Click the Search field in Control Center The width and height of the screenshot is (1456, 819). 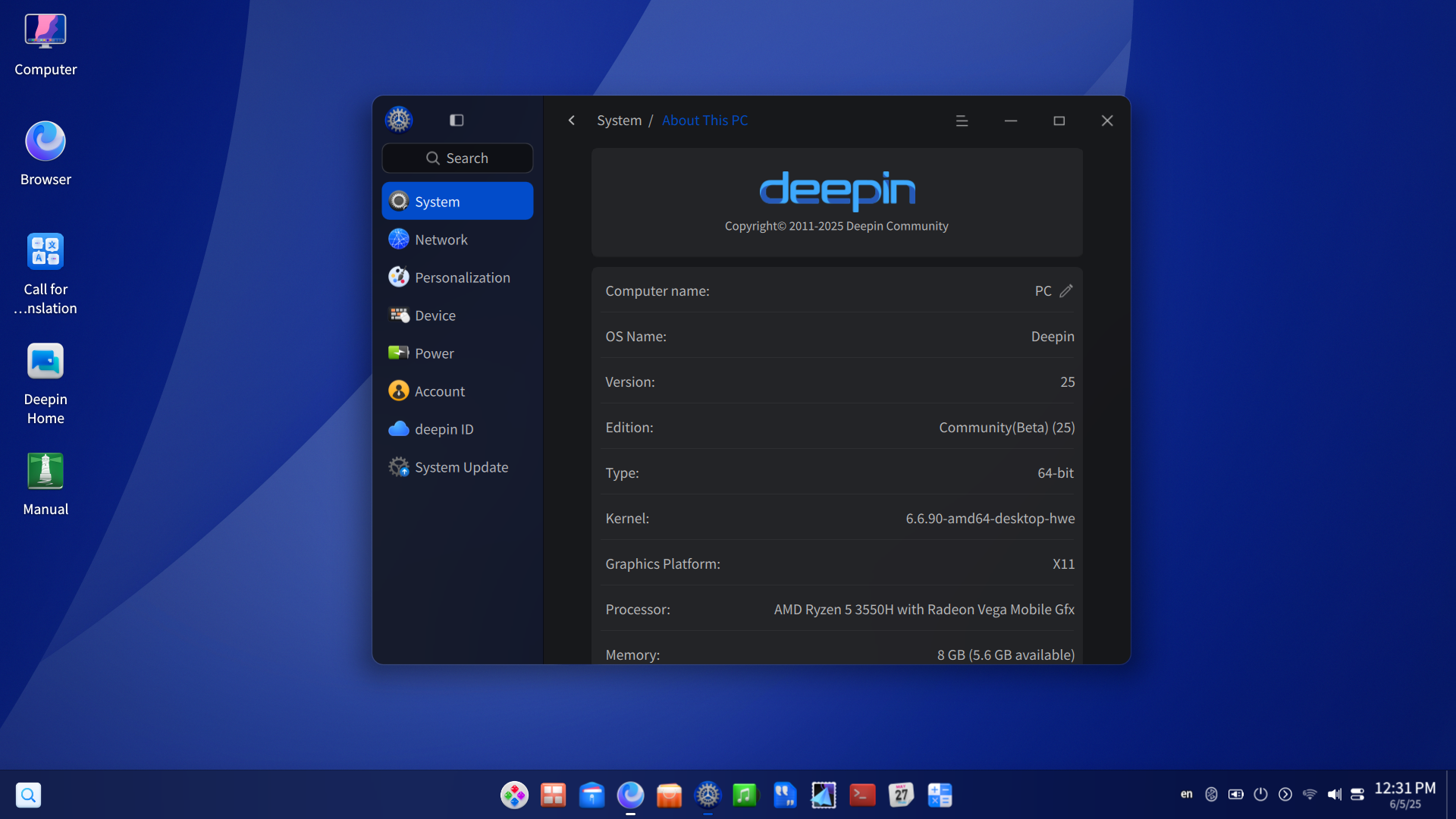[457, 158]
